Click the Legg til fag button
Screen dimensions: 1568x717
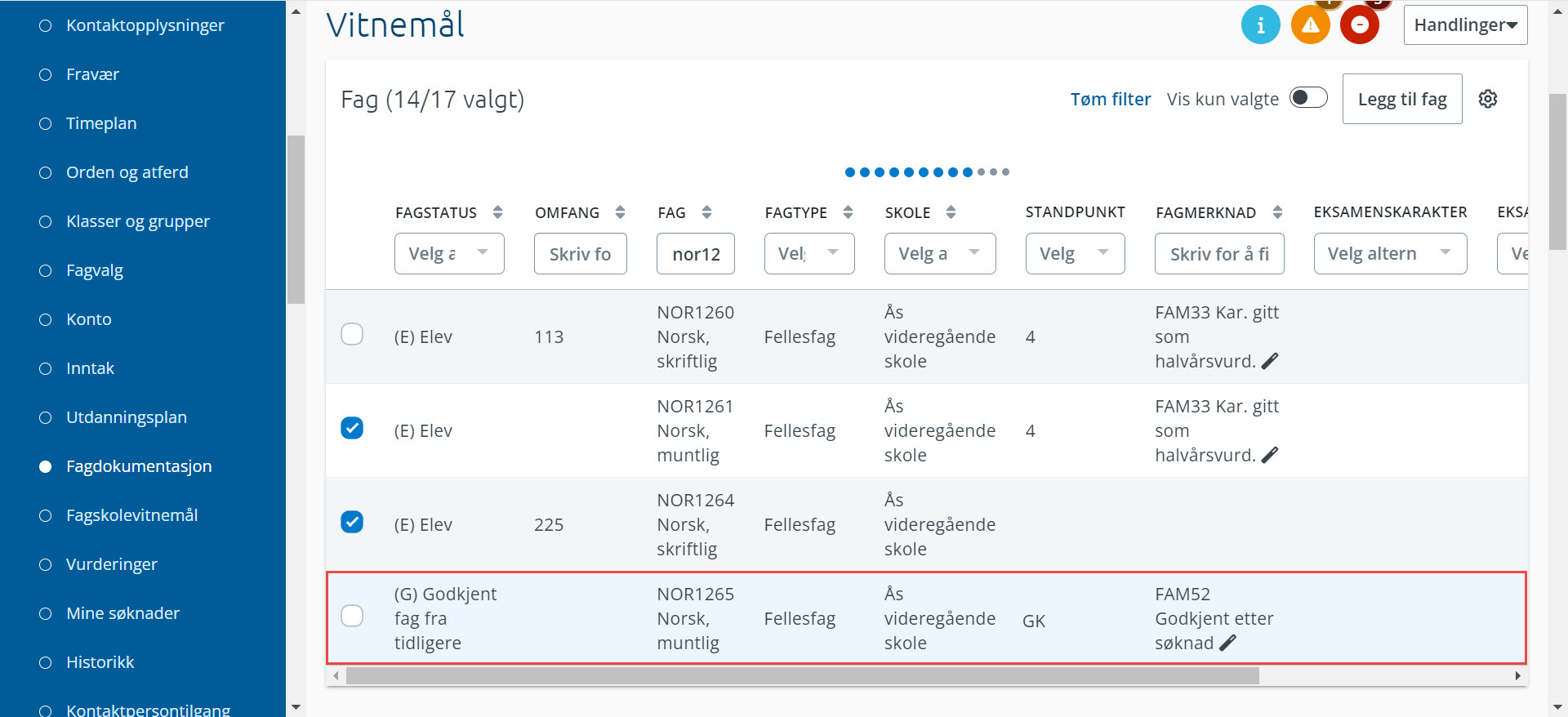1402,99
